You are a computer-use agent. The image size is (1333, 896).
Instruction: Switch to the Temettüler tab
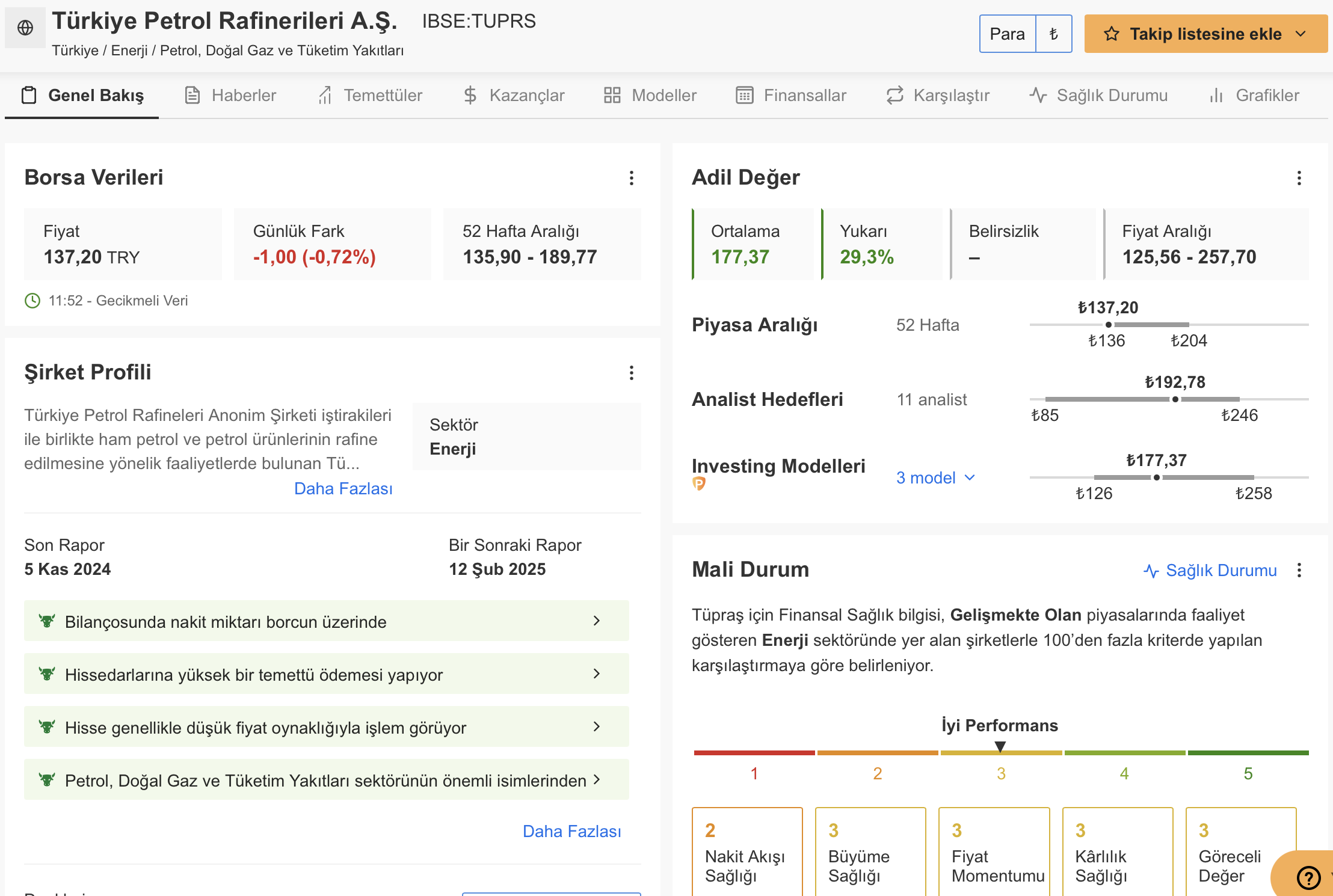pos(370,95)
